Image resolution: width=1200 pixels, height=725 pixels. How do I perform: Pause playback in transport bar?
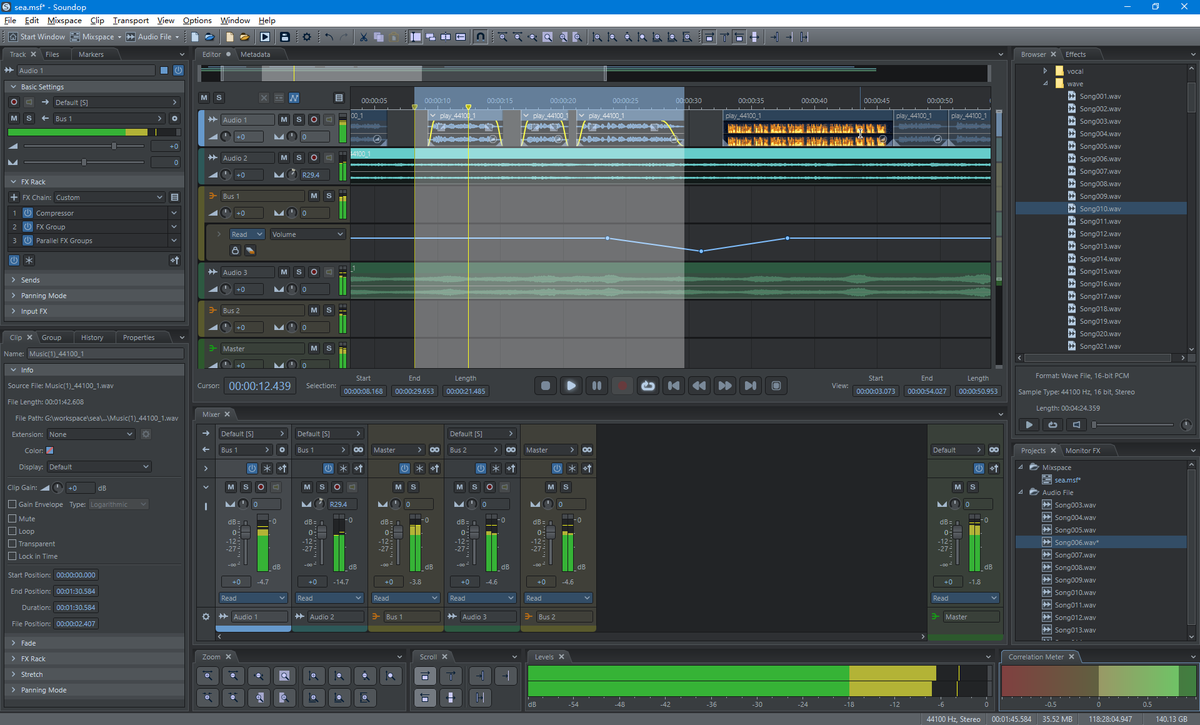[597, 385]
